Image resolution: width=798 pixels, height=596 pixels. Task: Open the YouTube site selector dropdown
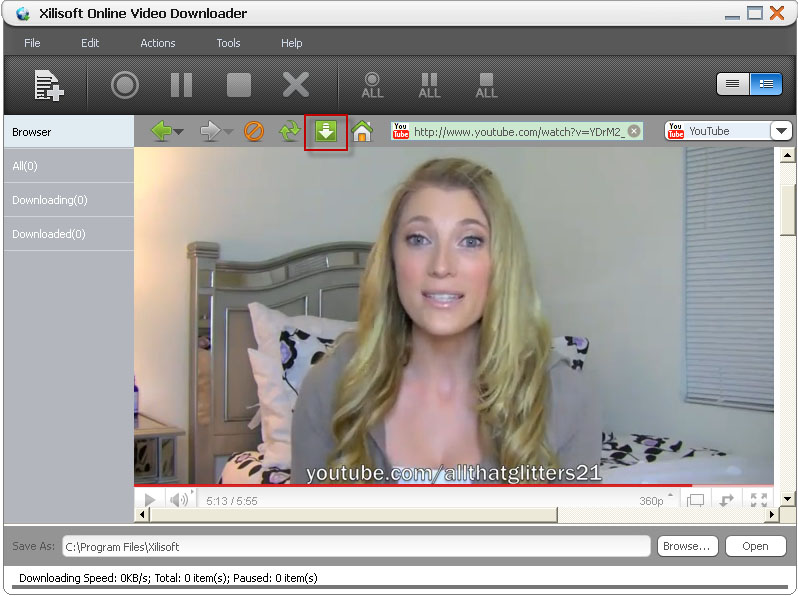pyautogui.click(x=781, y=131)
